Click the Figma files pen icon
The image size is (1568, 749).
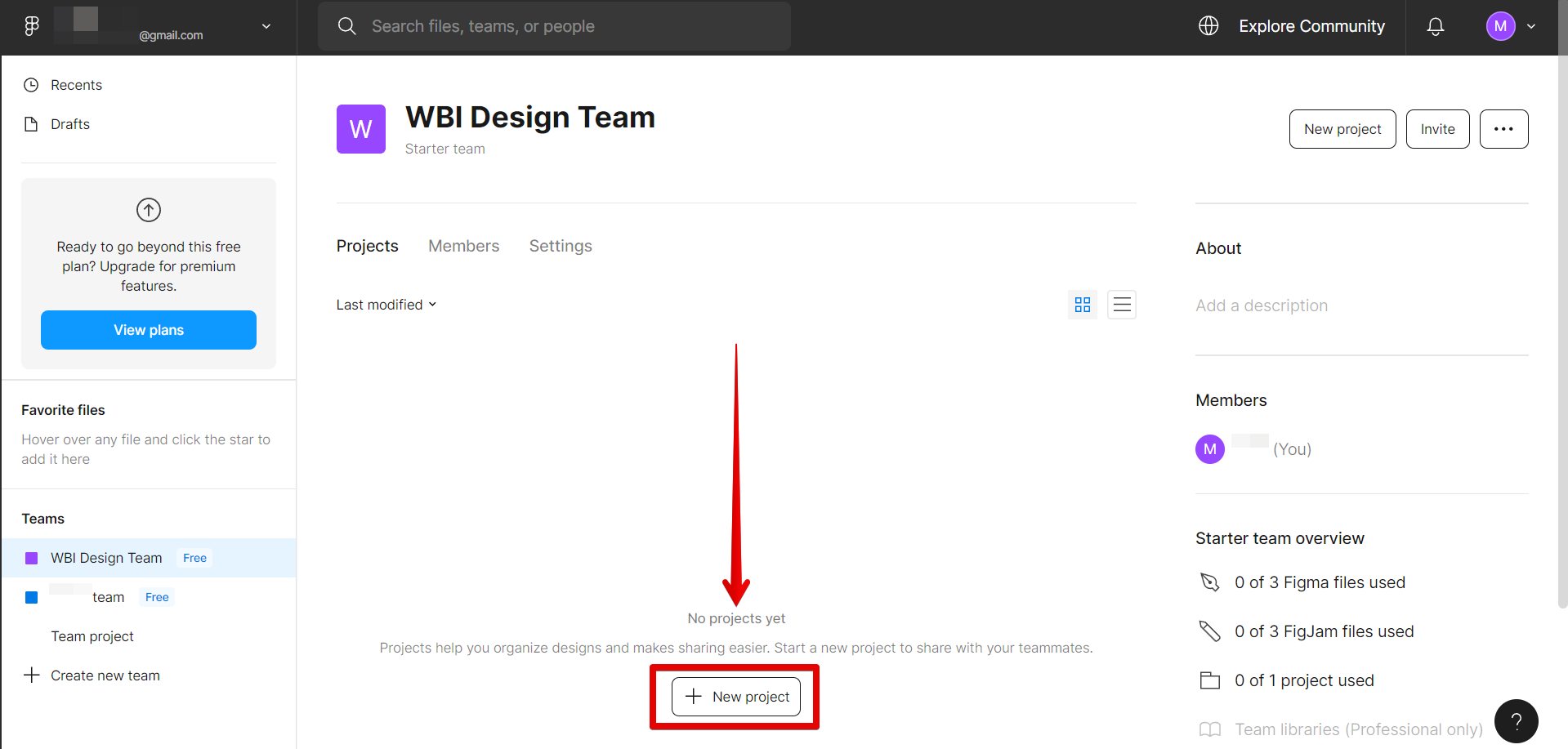[1209, 582]
